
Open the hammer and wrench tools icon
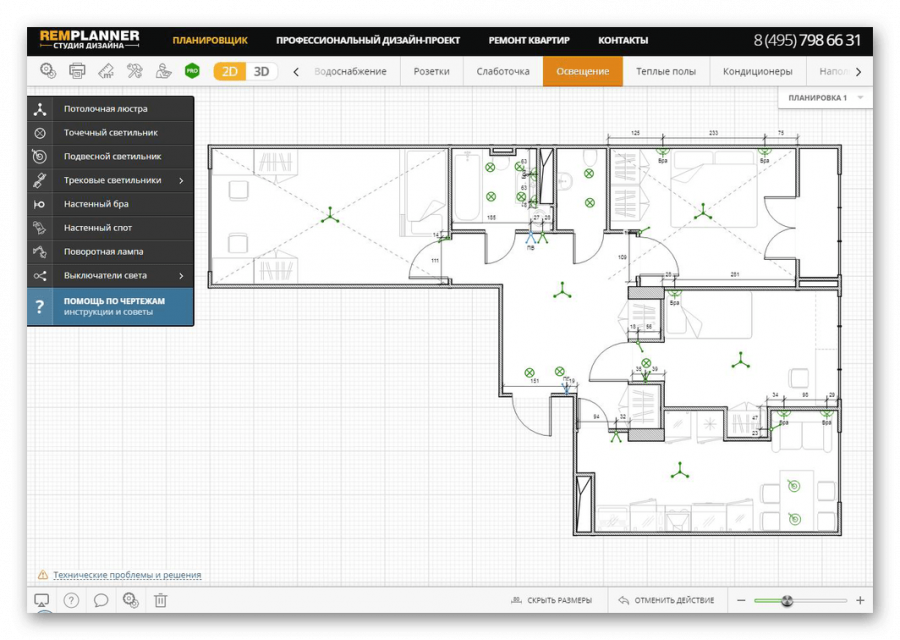pos(135,71)
